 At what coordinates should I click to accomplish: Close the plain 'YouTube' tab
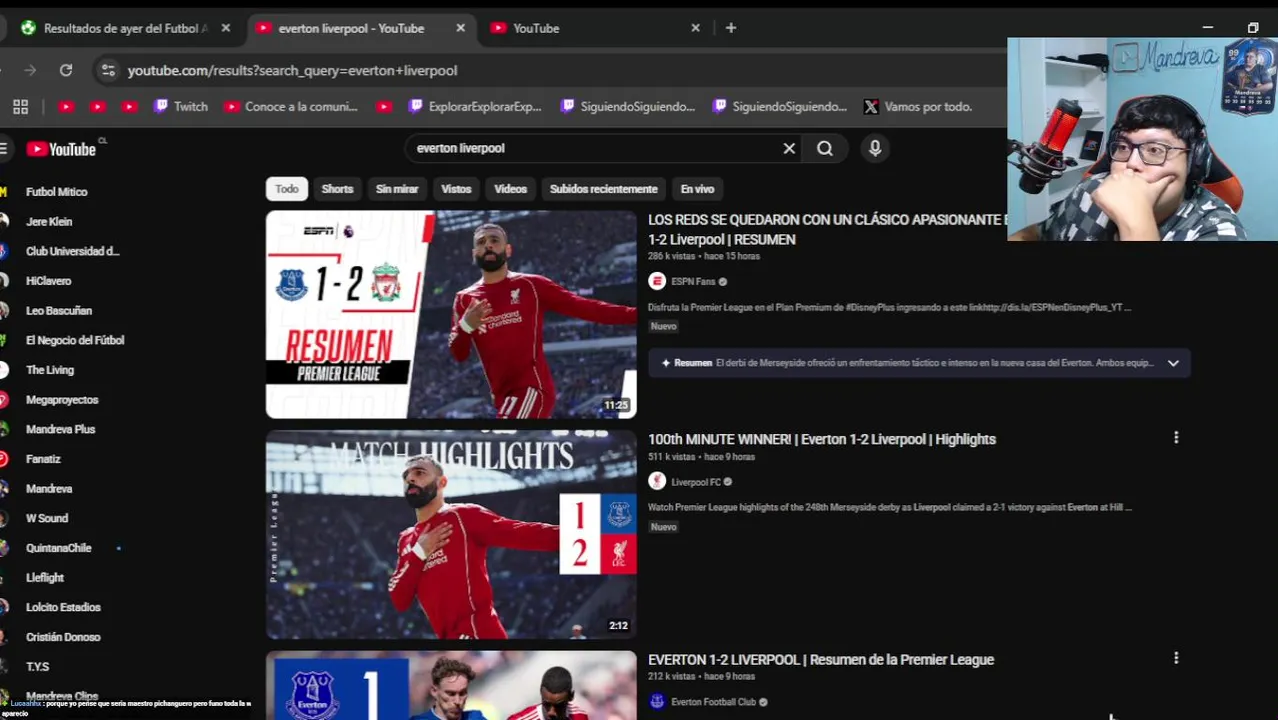pos(695,28)
